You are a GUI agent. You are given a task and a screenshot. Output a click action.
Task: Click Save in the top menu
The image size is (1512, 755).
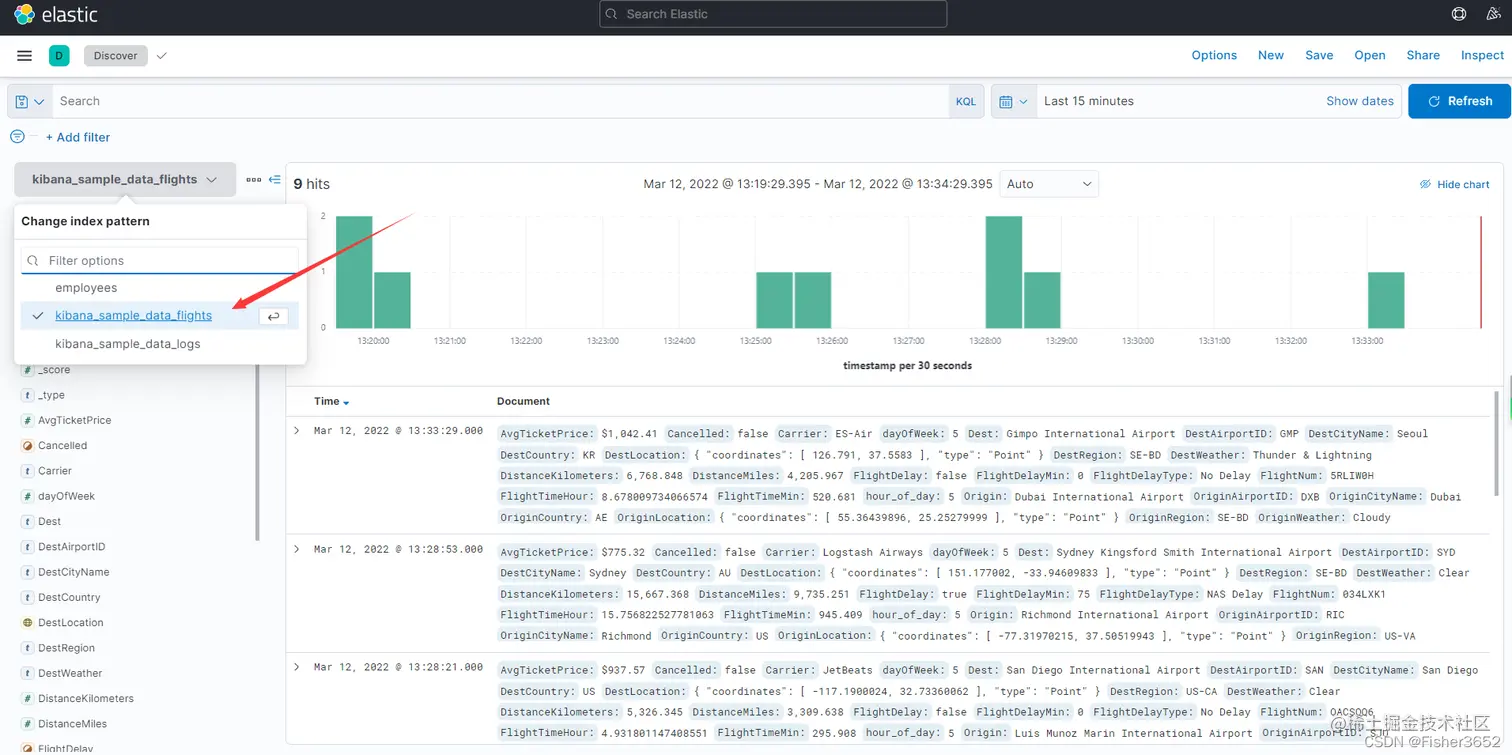pos(1319,56)
